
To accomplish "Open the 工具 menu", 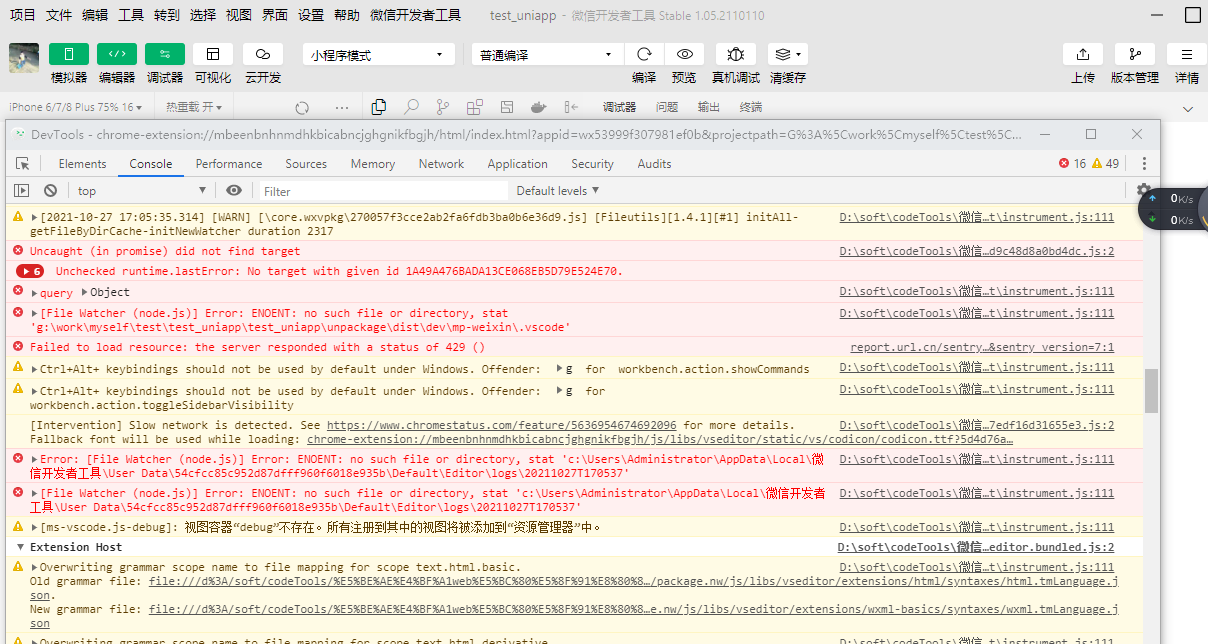I will coord(131,15).
